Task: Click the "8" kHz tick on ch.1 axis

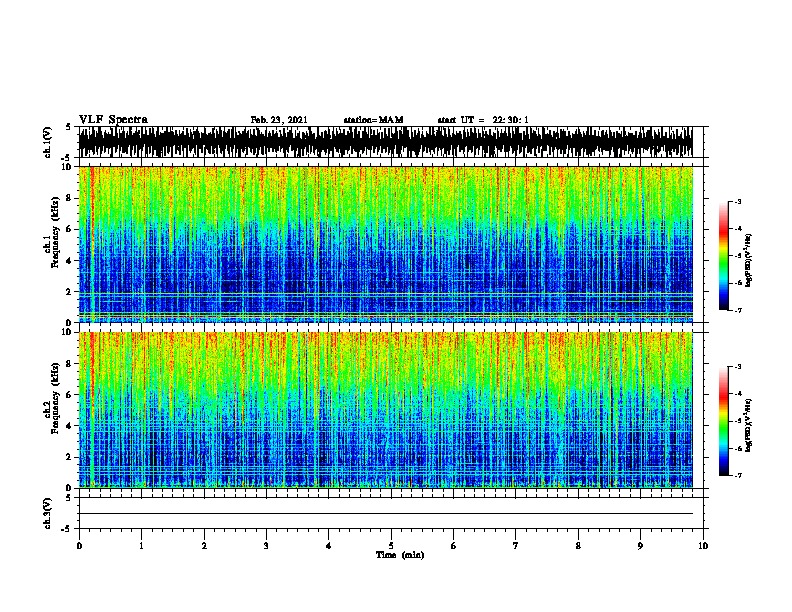Action: tap(69, 198)
